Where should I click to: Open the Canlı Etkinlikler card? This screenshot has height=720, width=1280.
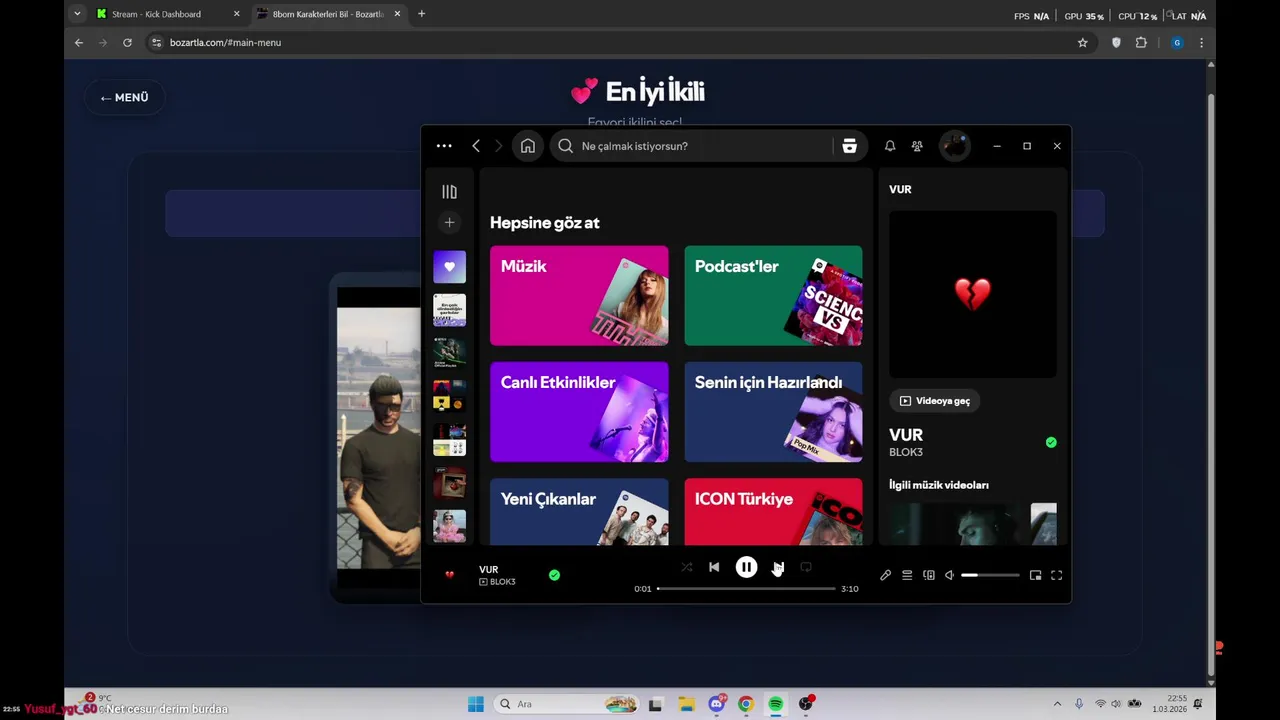tap(579, 412)
